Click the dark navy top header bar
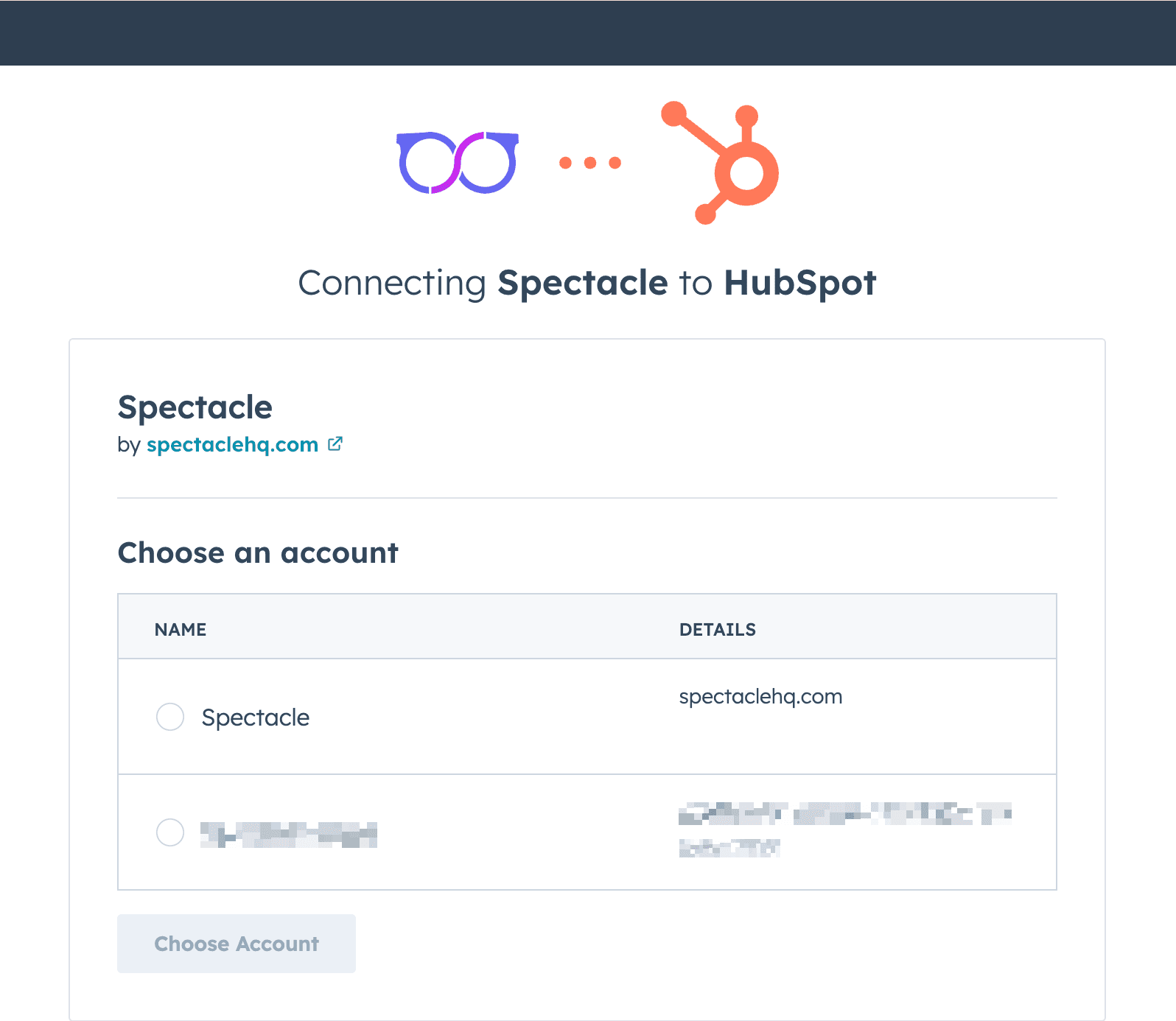This screenshot has width=1176, height=1021. pyautogui.click(x=588, y=32)
